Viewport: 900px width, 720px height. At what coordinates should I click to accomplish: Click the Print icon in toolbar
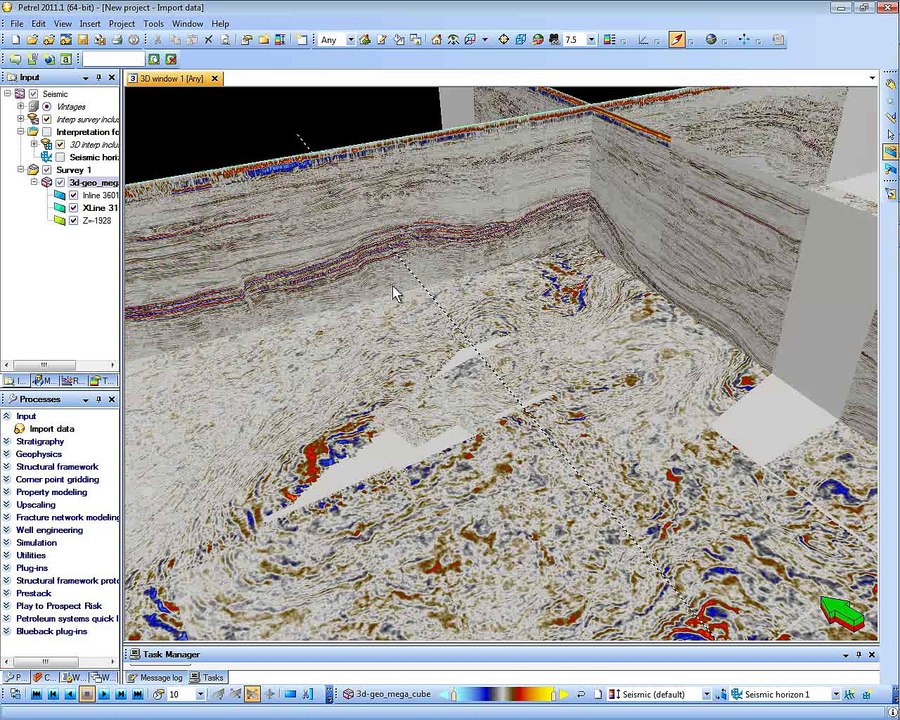(x=117, y=40)
